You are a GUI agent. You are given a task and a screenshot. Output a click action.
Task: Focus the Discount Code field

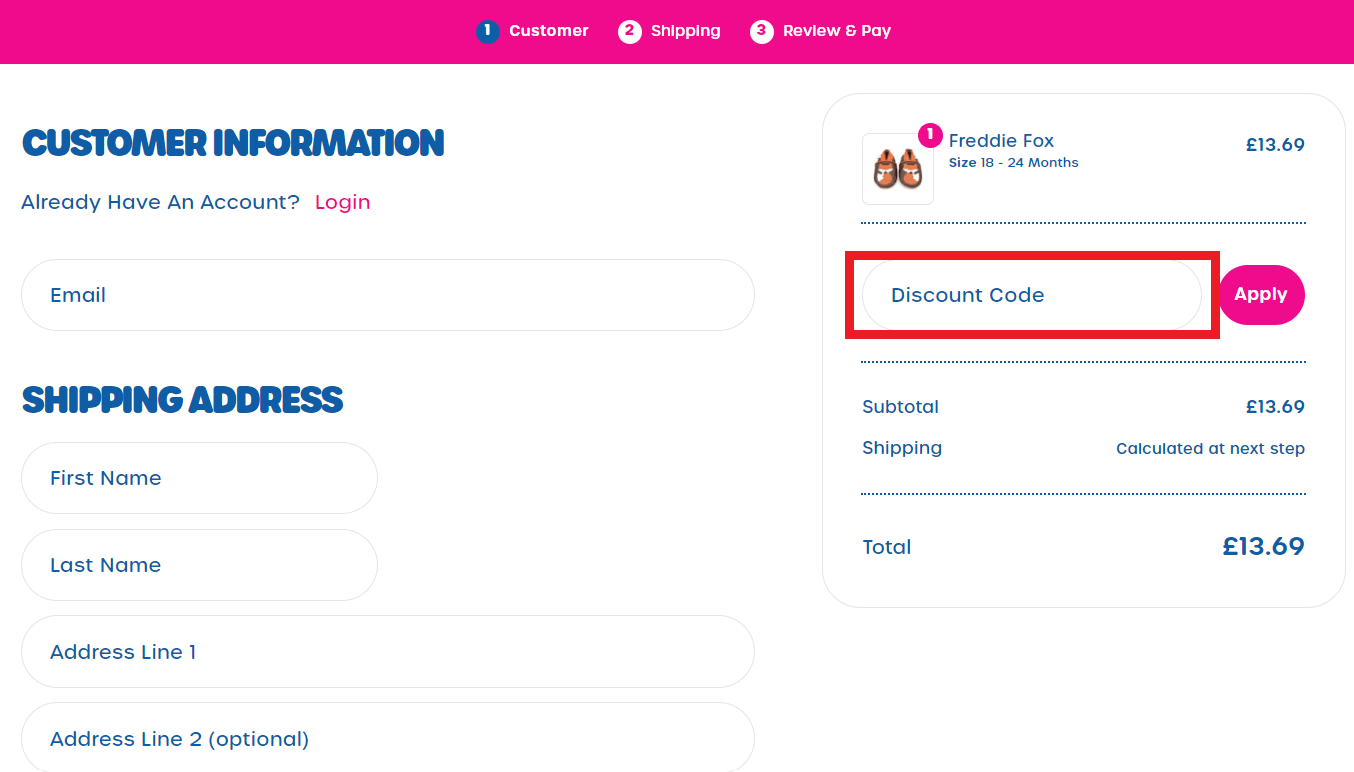coord(1031,295)
